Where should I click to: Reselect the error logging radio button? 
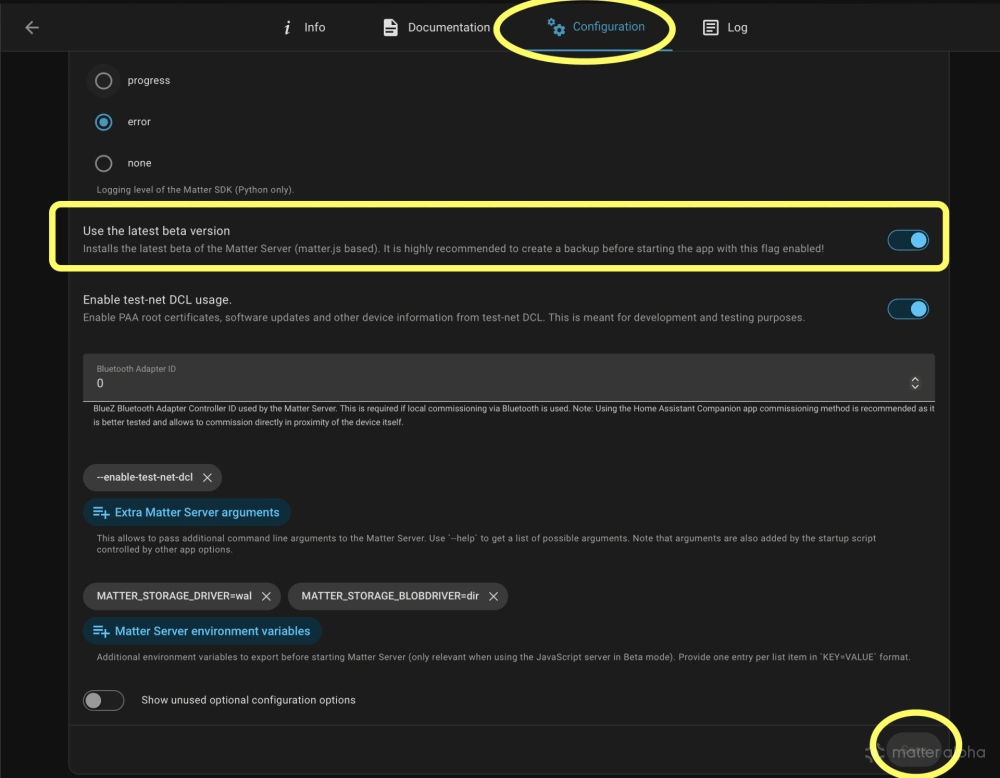[103, 121]
